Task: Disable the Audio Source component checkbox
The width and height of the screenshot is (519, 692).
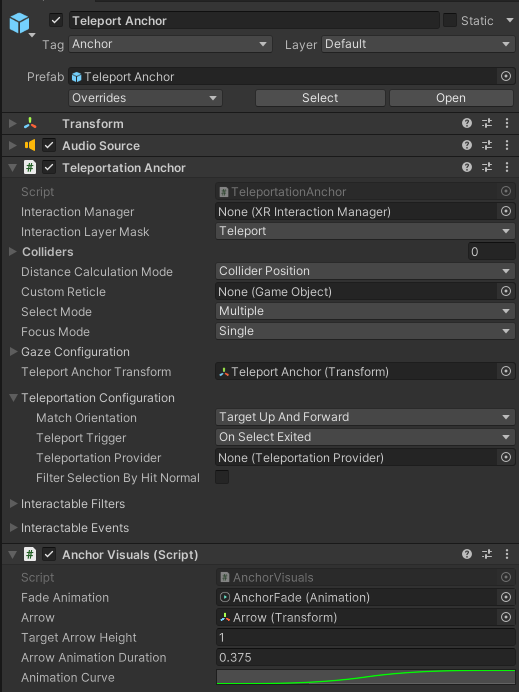Action: tap(49, 145)
